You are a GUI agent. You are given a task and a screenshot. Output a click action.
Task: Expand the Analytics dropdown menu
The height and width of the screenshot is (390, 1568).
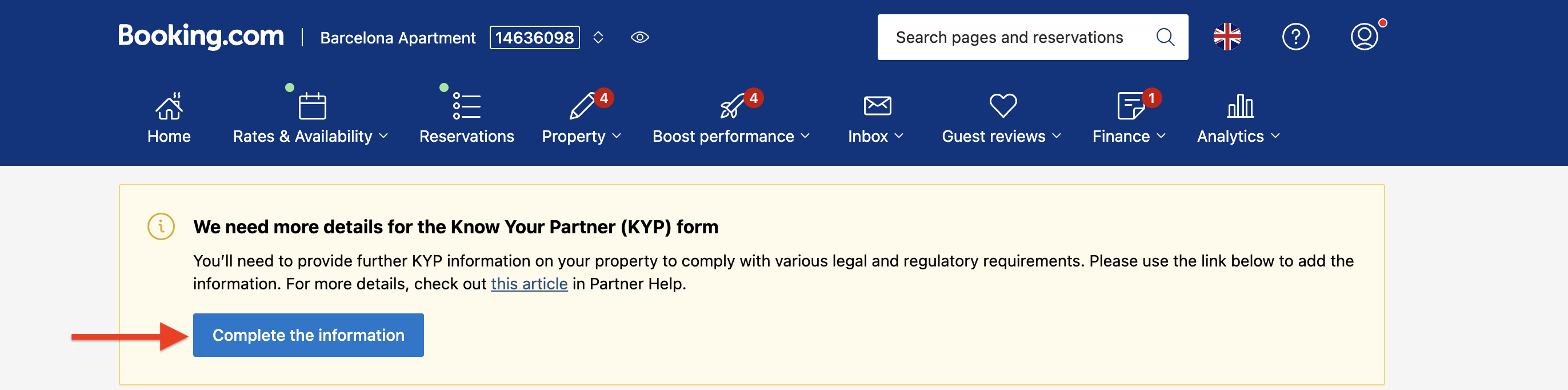pyautogui.click(x=1238, y=136)
